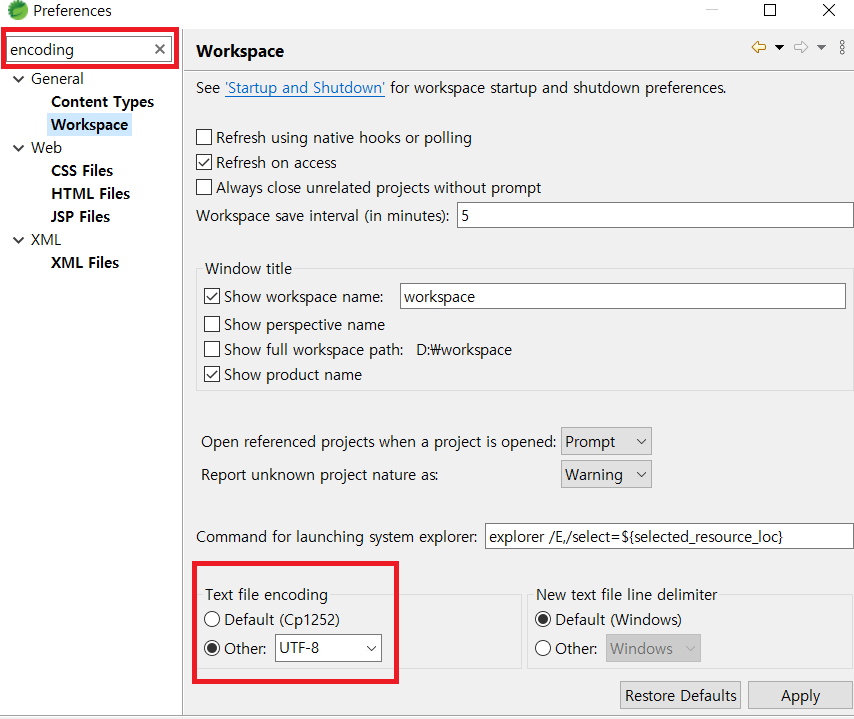Open the Windows line delimiter dropdown

(x=653, y=648)
